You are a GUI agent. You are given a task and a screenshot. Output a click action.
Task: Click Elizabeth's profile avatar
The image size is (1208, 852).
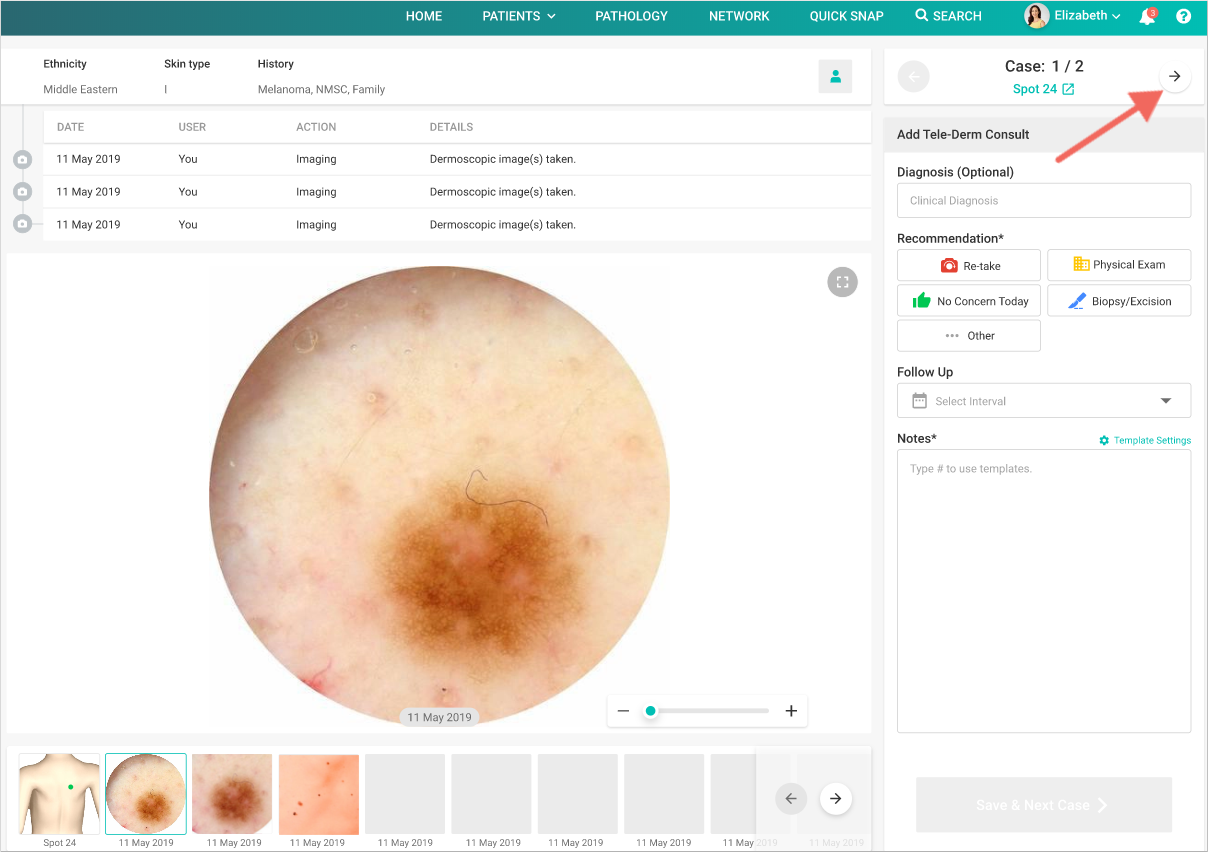click(x=1036, y=16)
